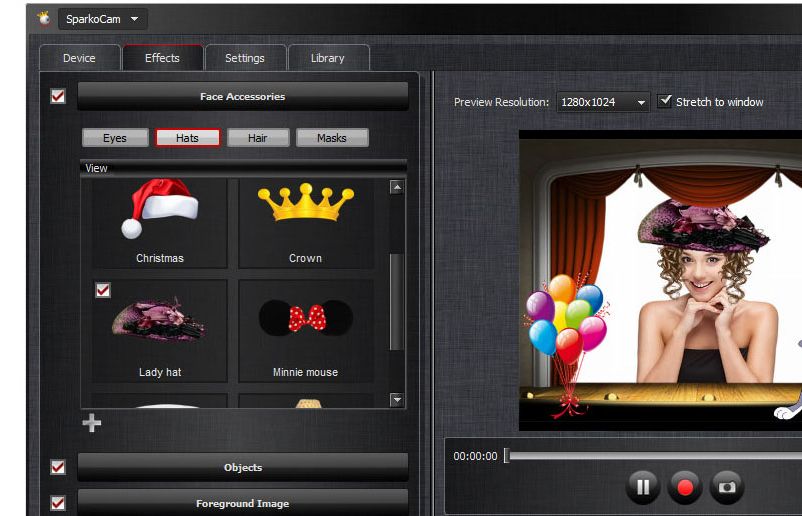
Task: Click the recording timeline slider handle
Action: (506, 456)
